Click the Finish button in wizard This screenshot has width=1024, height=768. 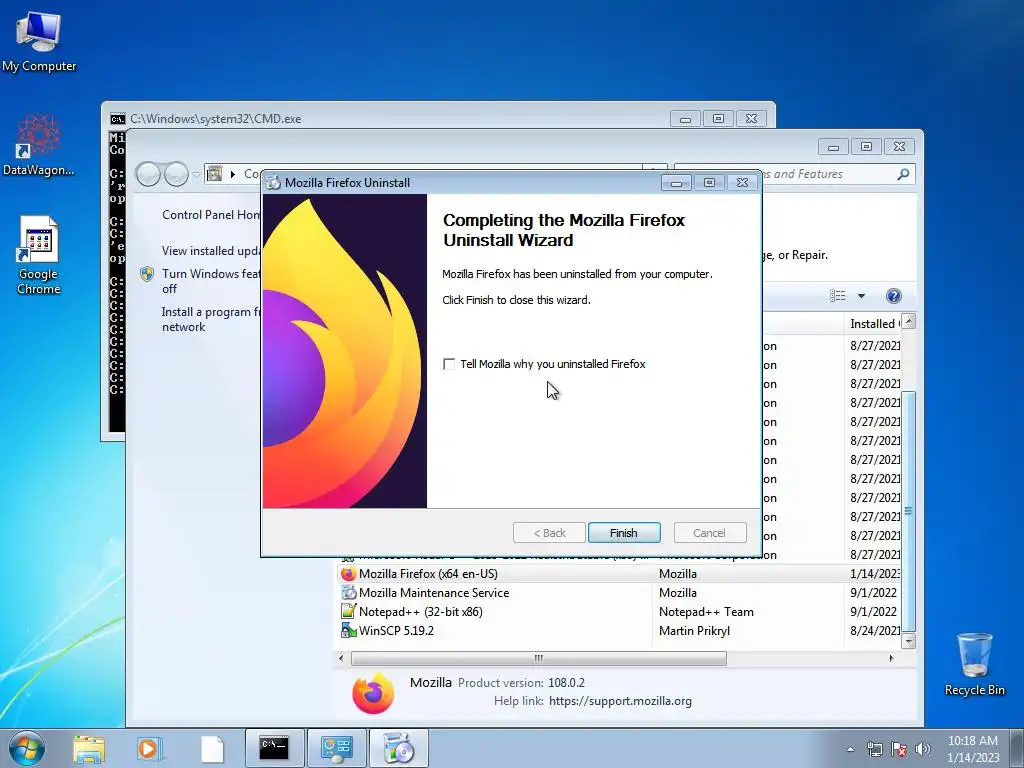tap(624, 533)
